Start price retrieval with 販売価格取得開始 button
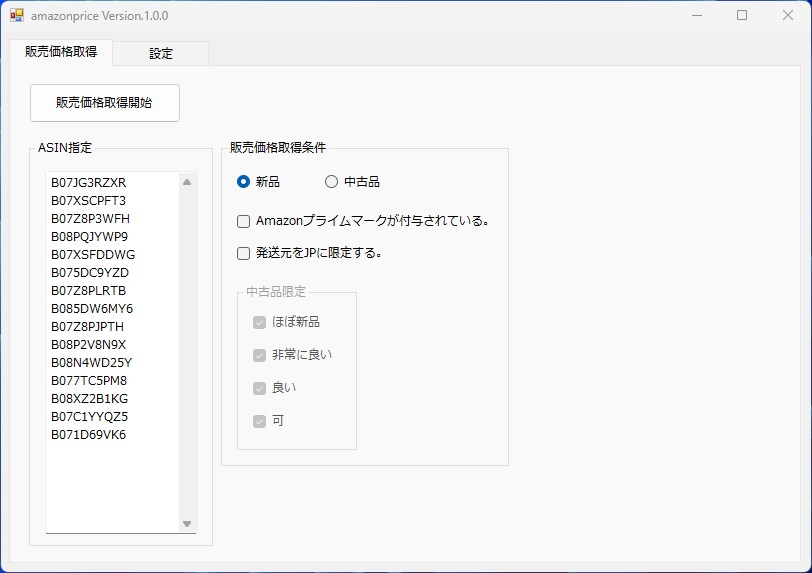Screen dimensions: 812x573 (x=105, y=103)
